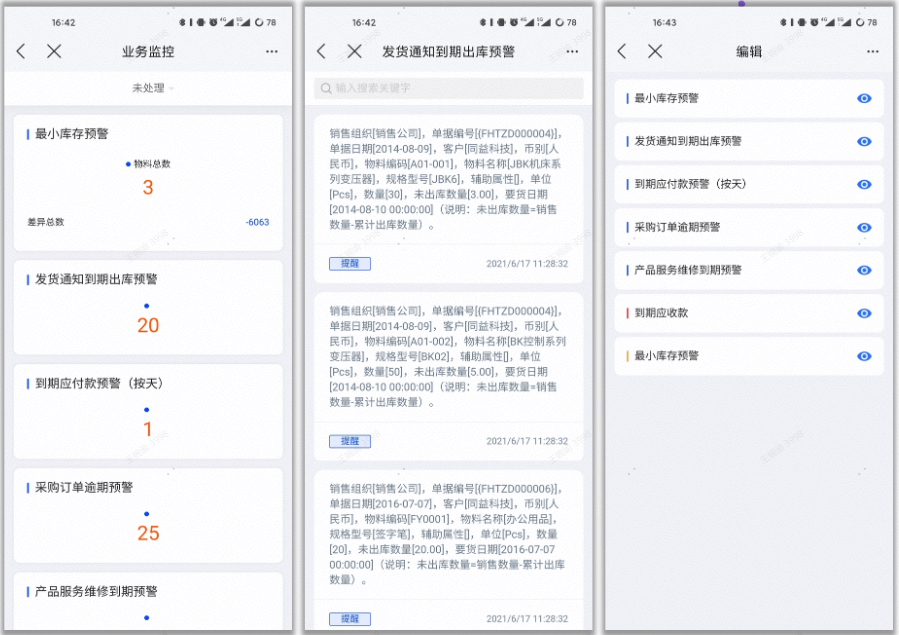Close the 发货通知到期出库预警 screen with X
The image size is (899, 635).
[x=354, y=51]
